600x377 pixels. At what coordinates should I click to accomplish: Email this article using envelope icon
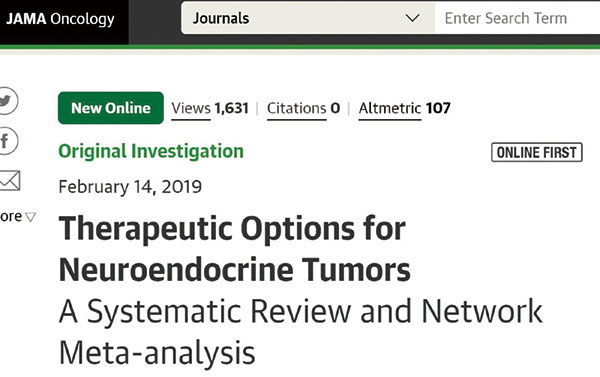tap(10, 181)
